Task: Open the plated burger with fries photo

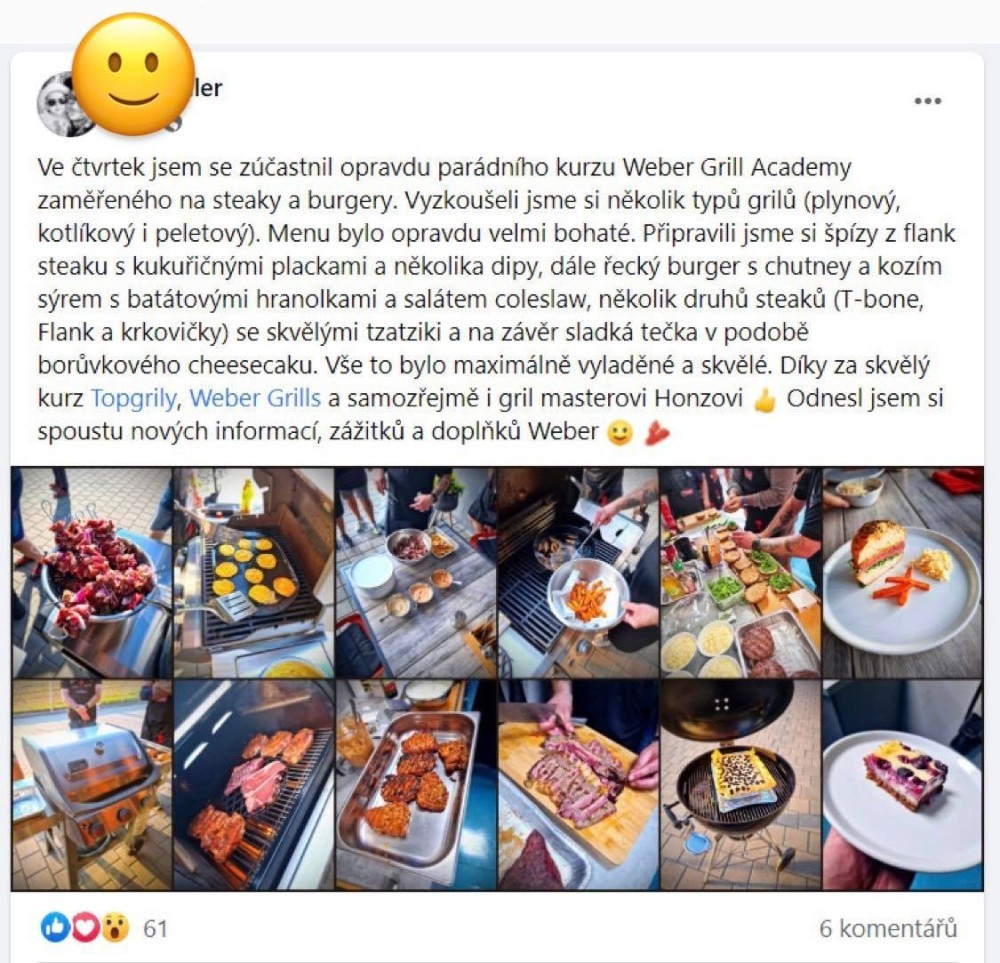Action: [903, 573]
